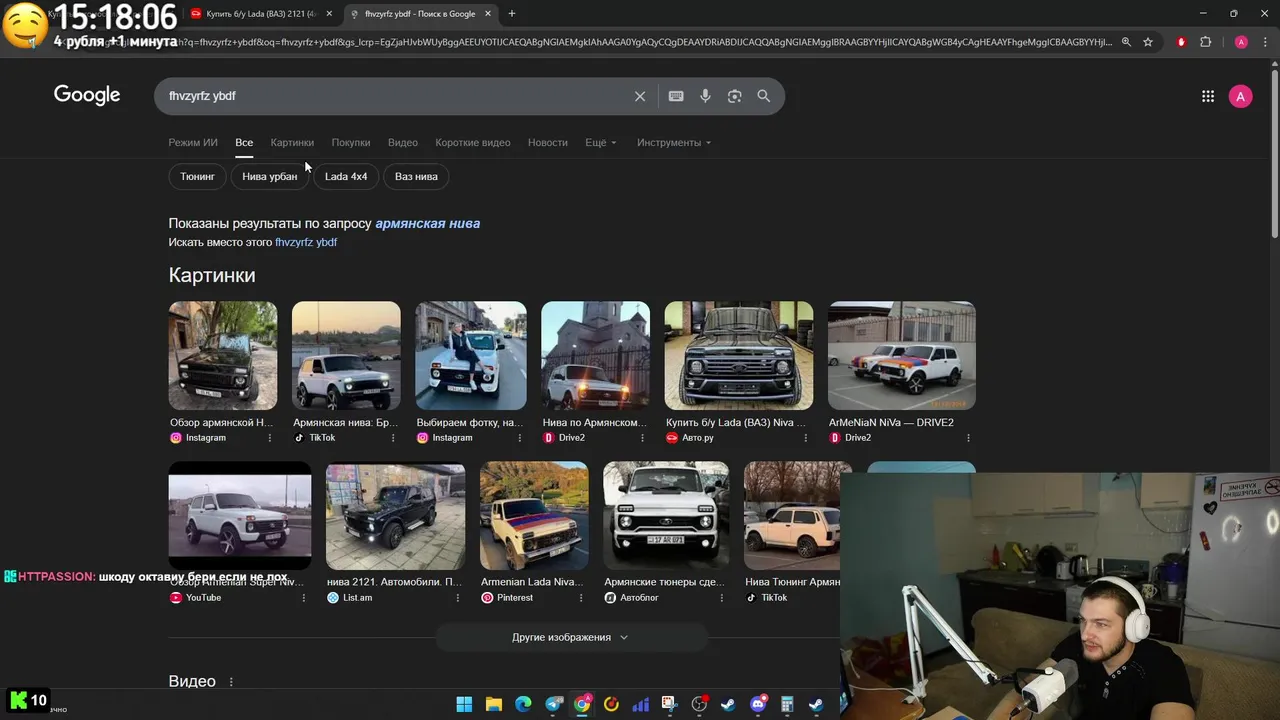Click the Google logo
This screenshot has width=1280, height=720.
[87, 95]
